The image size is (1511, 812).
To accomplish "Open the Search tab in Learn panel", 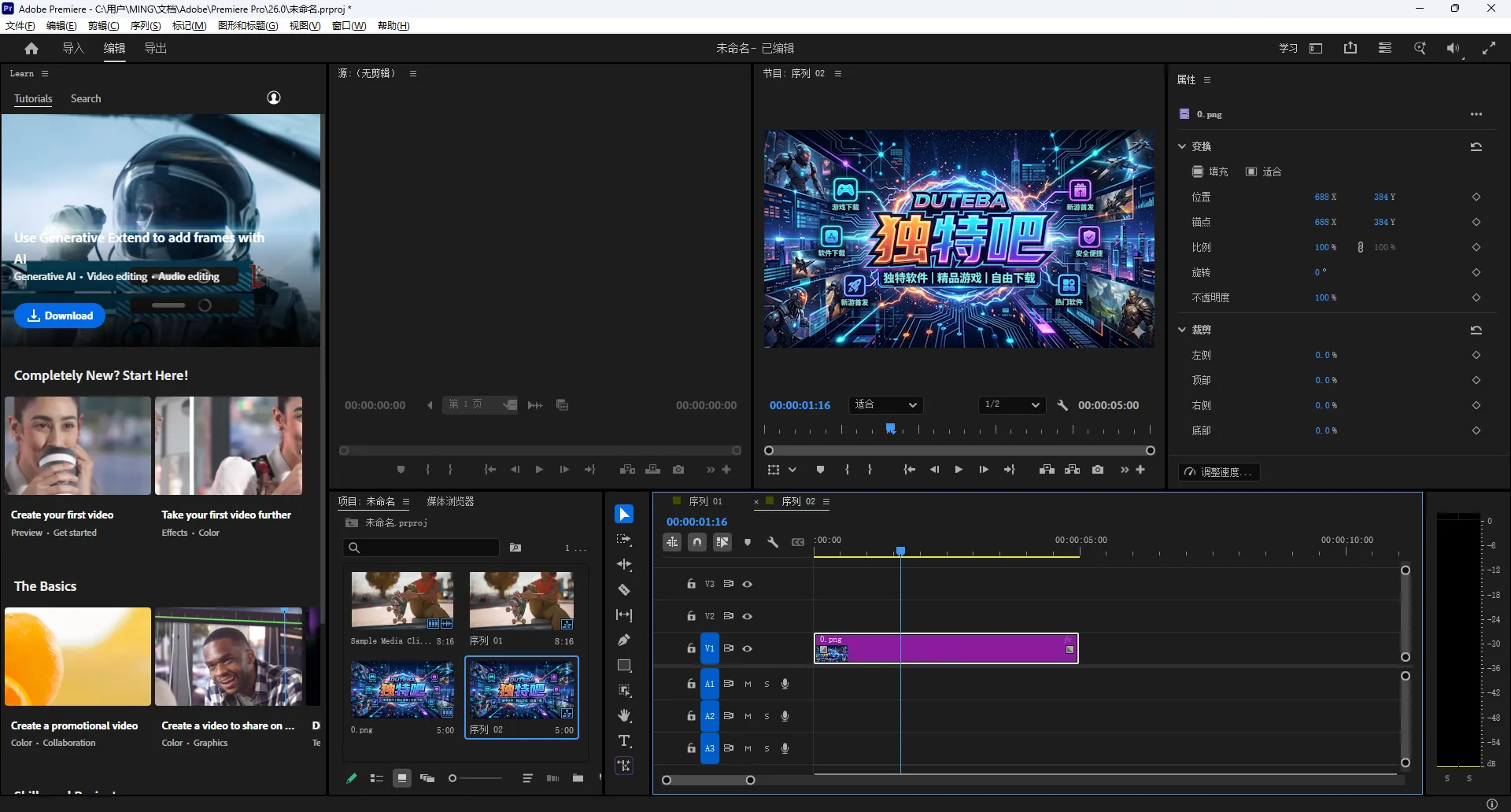I will tap(86, 98).
